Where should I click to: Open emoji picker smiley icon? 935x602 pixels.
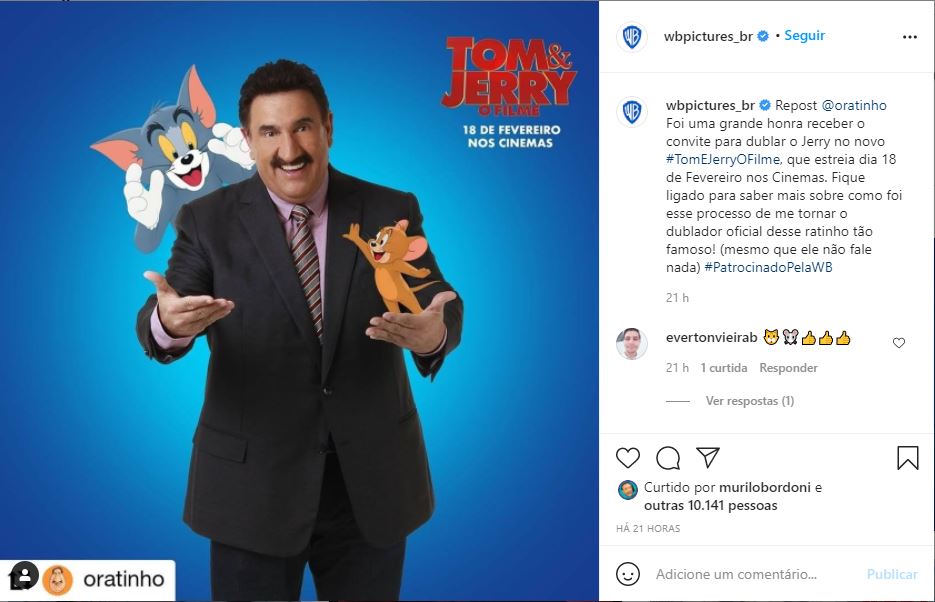pyautogui.click(x=628, y=574)
